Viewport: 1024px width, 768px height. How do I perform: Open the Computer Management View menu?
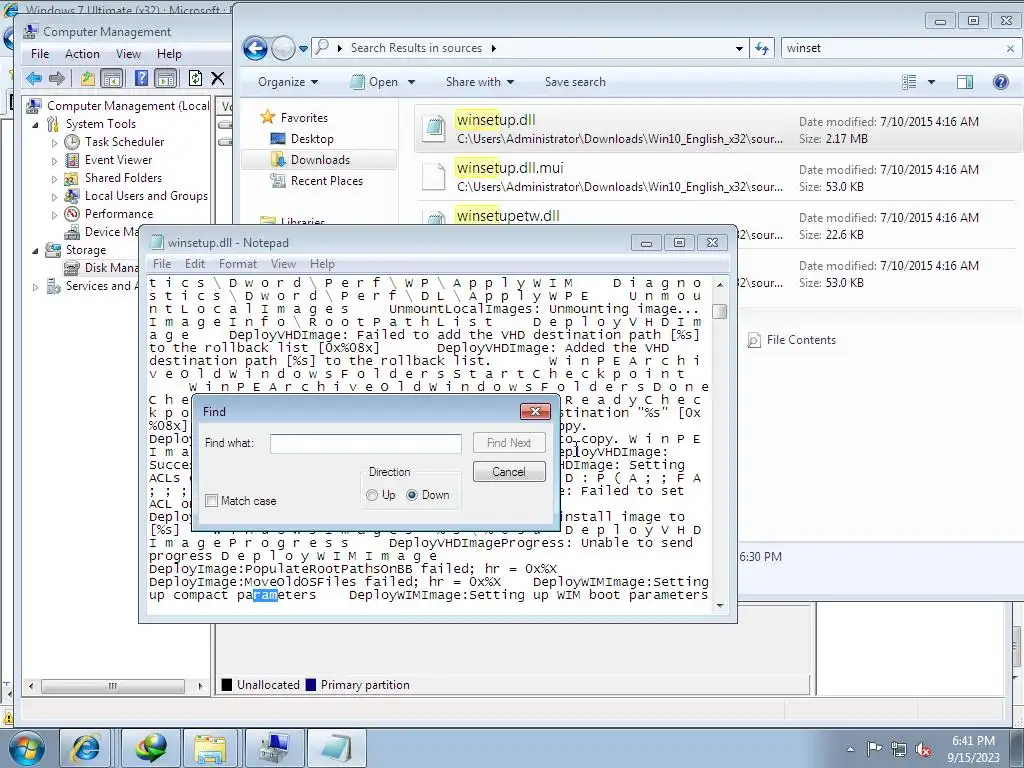click(128, 54)
